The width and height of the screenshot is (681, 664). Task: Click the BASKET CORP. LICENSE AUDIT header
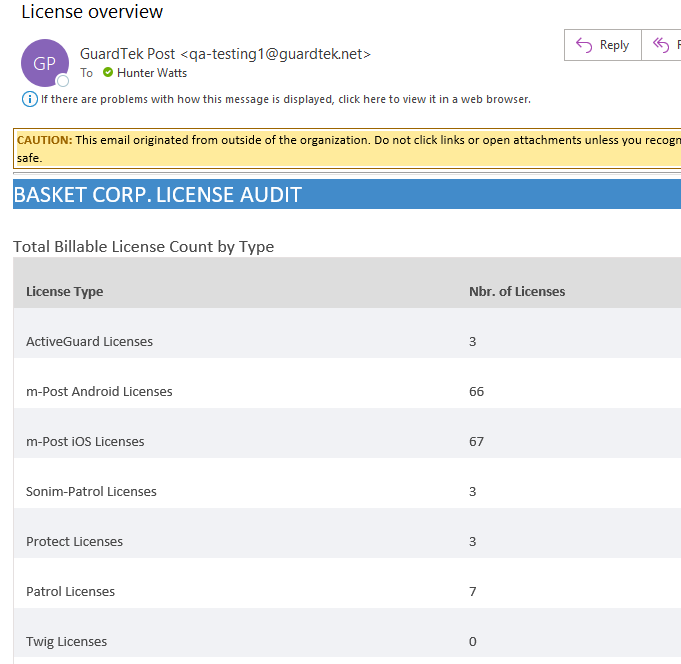tap(347, 194)
